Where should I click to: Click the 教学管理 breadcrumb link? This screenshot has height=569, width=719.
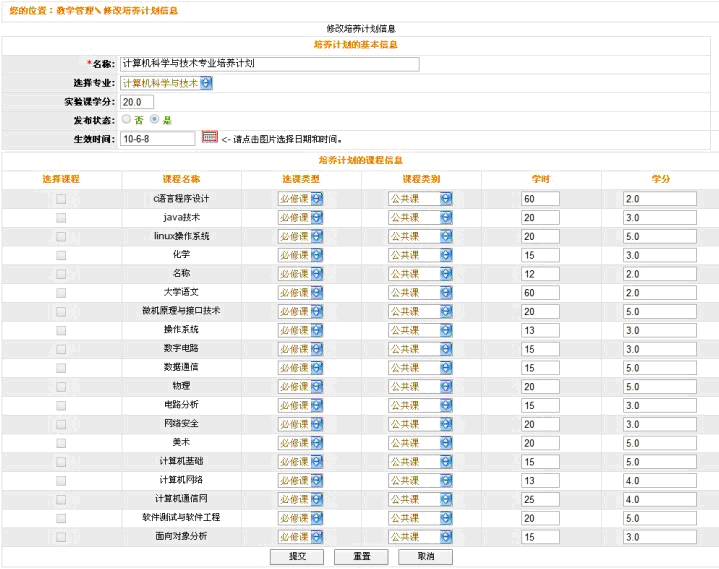(x=76, y=10)
